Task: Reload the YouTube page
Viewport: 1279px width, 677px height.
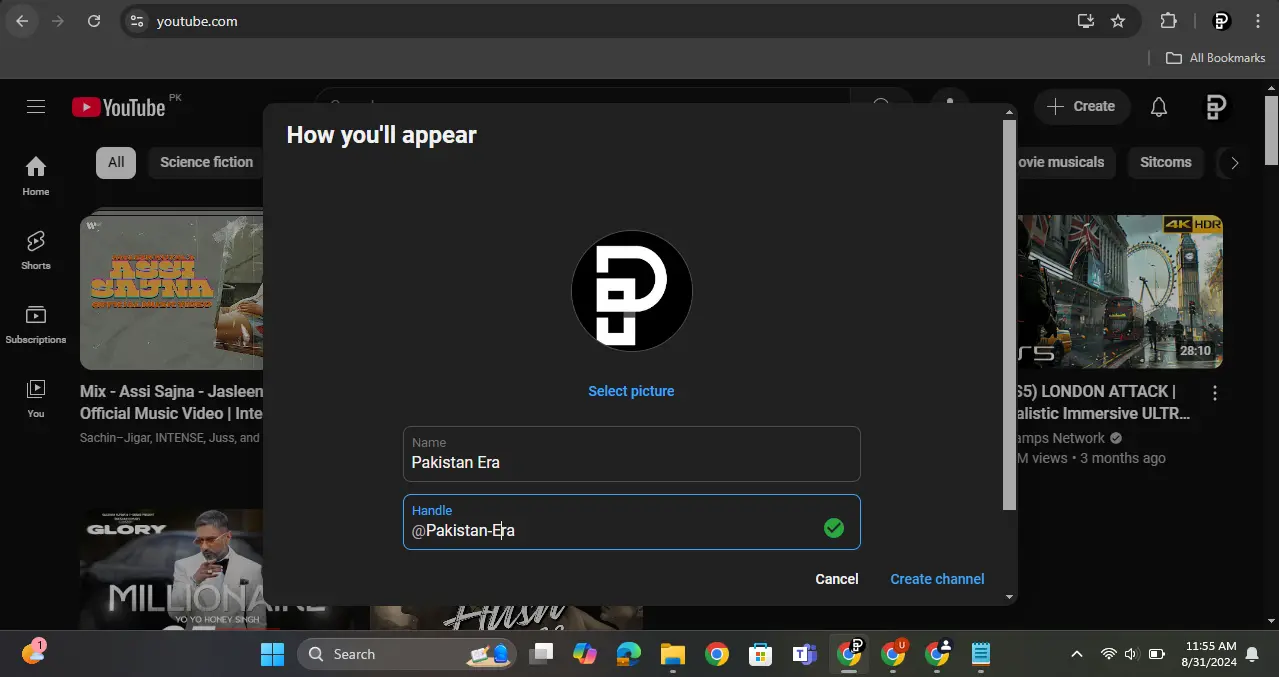Action: pyautogui.click(x=94, y=21)
